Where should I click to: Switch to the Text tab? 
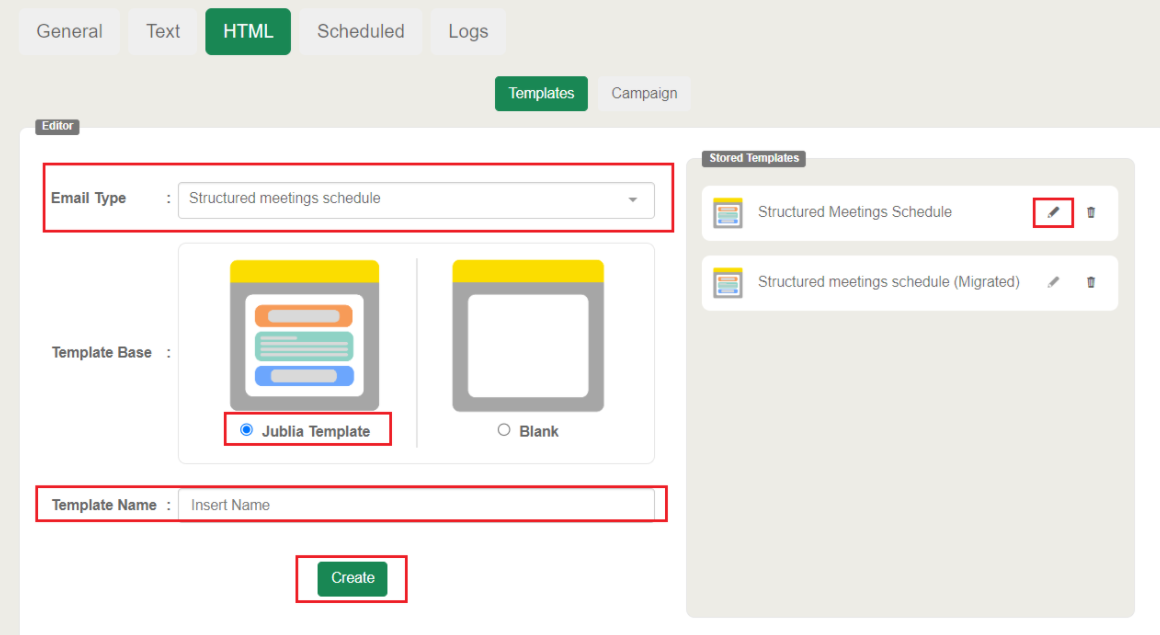[163, 31]
